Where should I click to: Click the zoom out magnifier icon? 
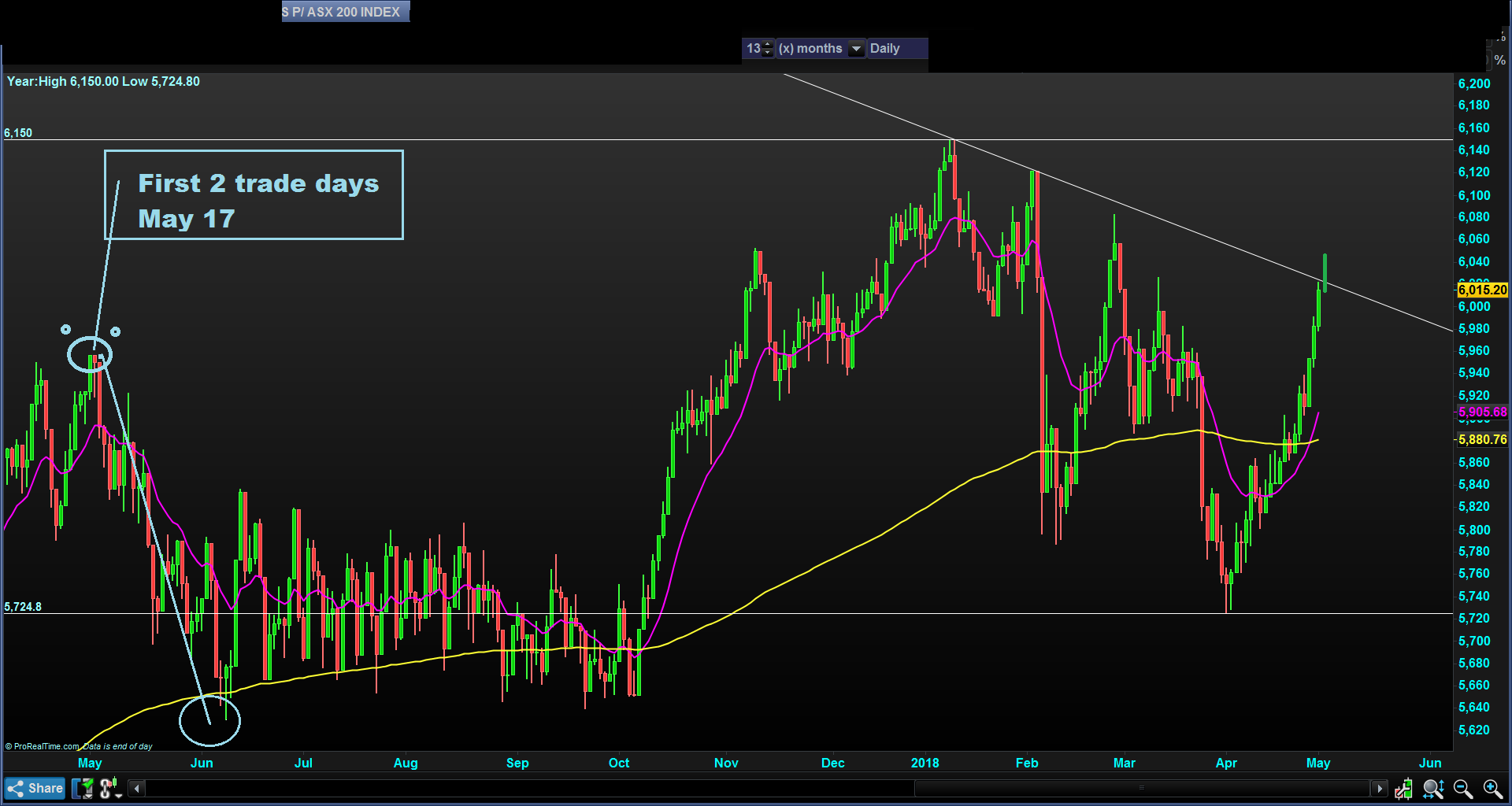coord(1463,788)
